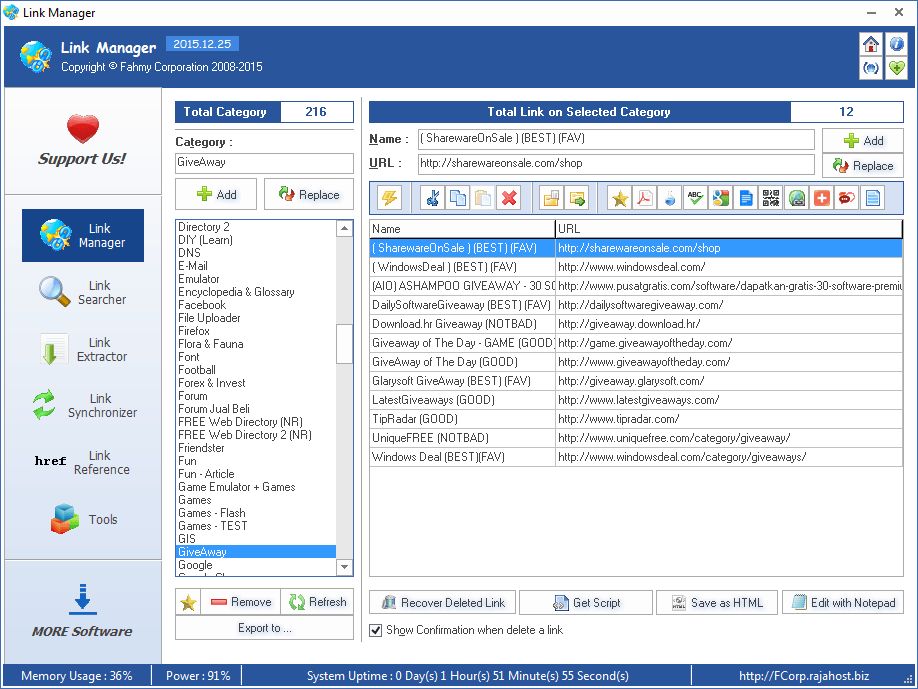The width and height of the screenshot is (918, 689).
Task: Generate QR code for the selected link
Action: point(769,197)
